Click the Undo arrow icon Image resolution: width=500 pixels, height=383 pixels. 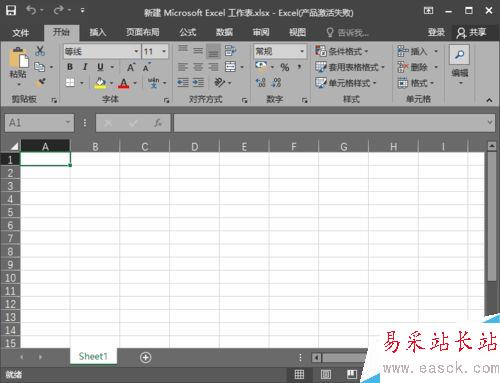[31, 11]
